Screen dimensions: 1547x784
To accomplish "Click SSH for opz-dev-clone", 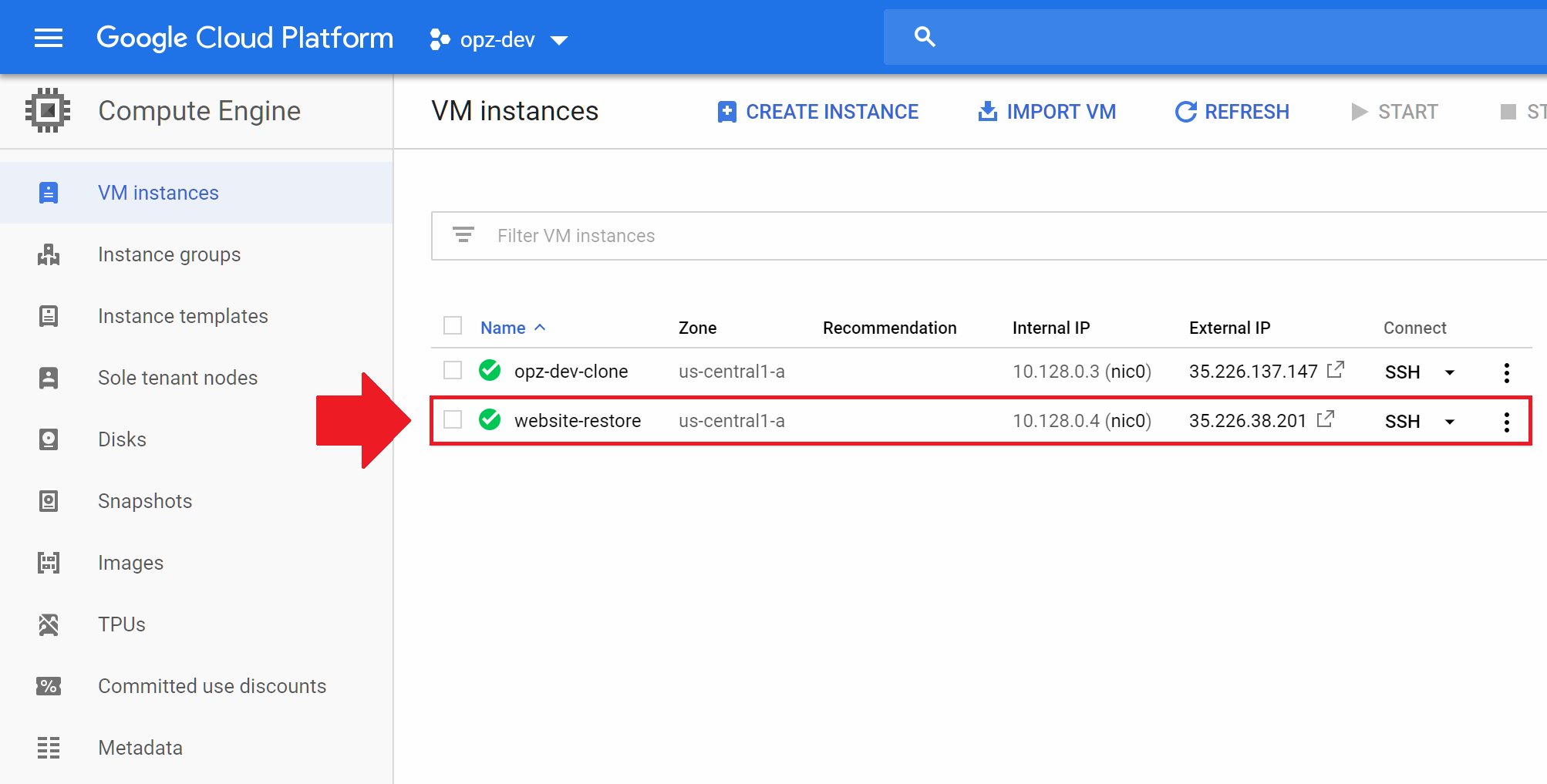I will pyautogui.click(x=1403, y=372).
